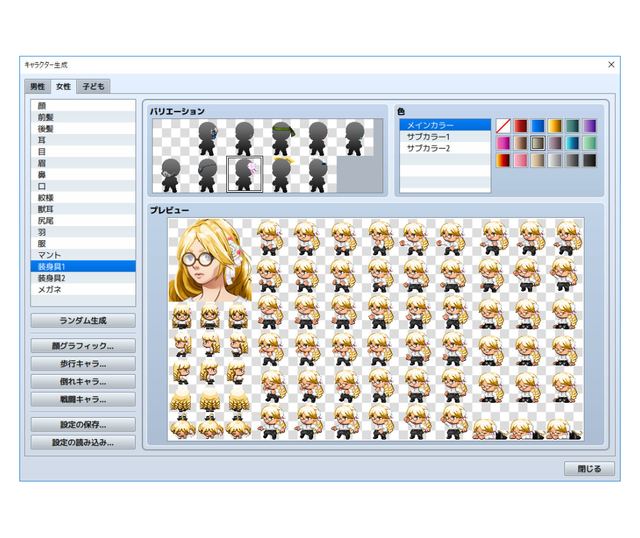Select 前髪 in the parts list
Viewport: 640px width, 538px height.
pyautogui.click(x=83, y=117)
